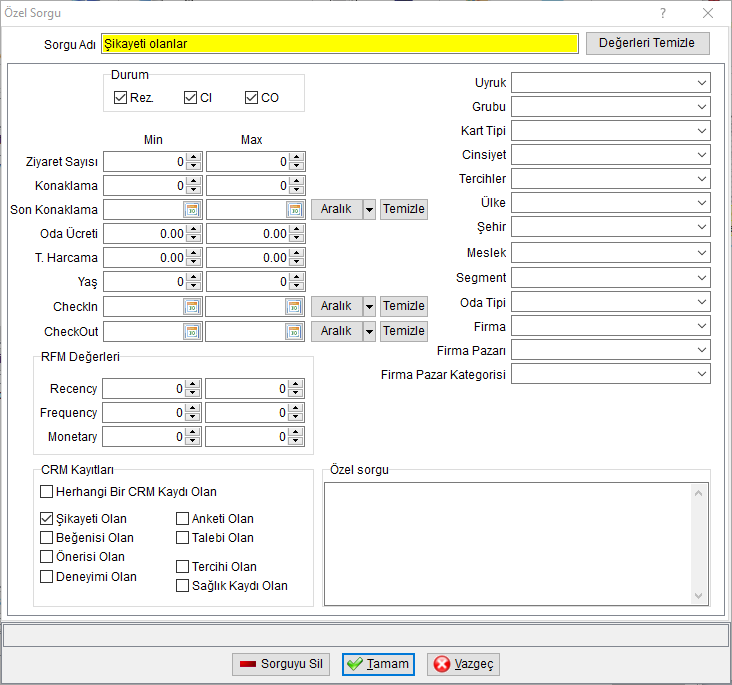Increase Oda Ücreti Max value
The width and height of the screenshot is (732, 685).
(296, 230)
